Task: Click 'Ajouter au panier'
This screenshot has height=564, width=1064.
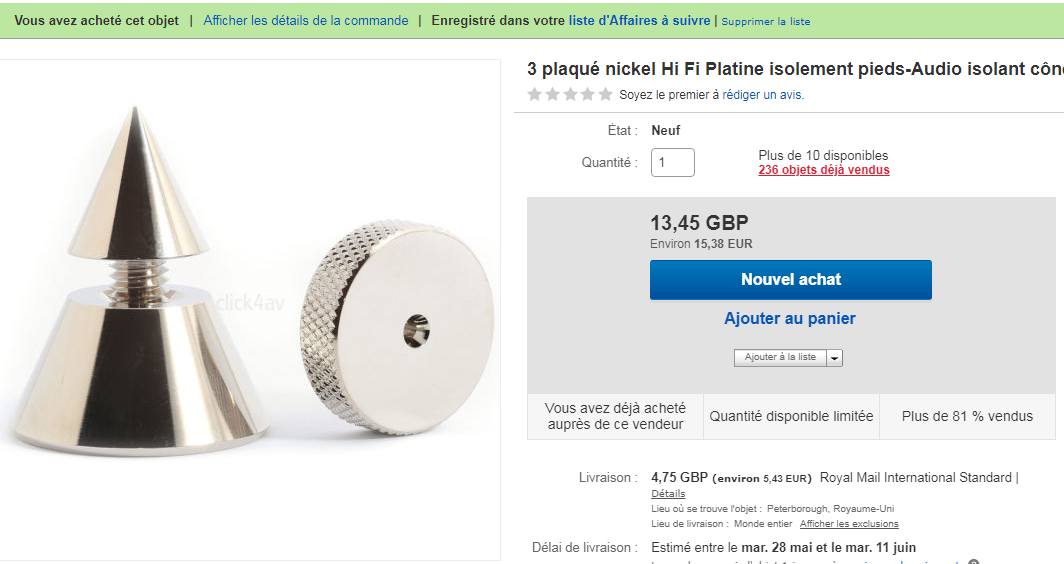Action: [x=790, y=319]
